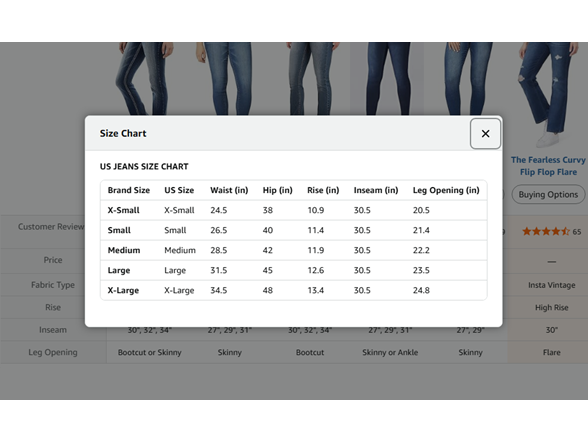
Task: Click the Inseam (in) column header
Action: (x=376, y=190)
